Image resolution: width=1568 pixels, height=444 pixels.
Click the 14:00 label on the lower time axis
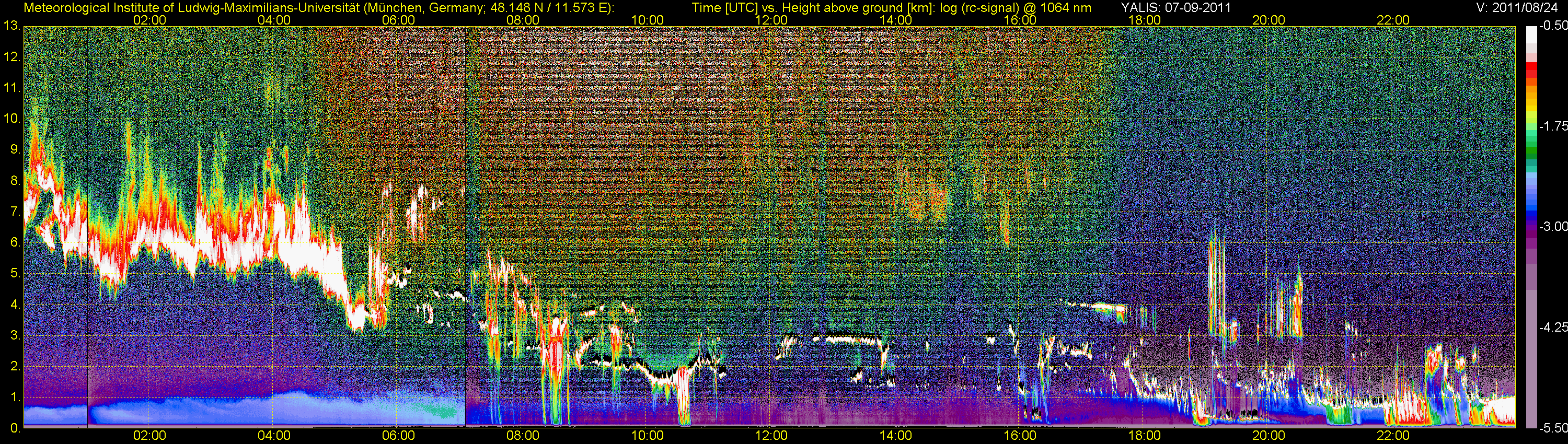pos(896,436)
